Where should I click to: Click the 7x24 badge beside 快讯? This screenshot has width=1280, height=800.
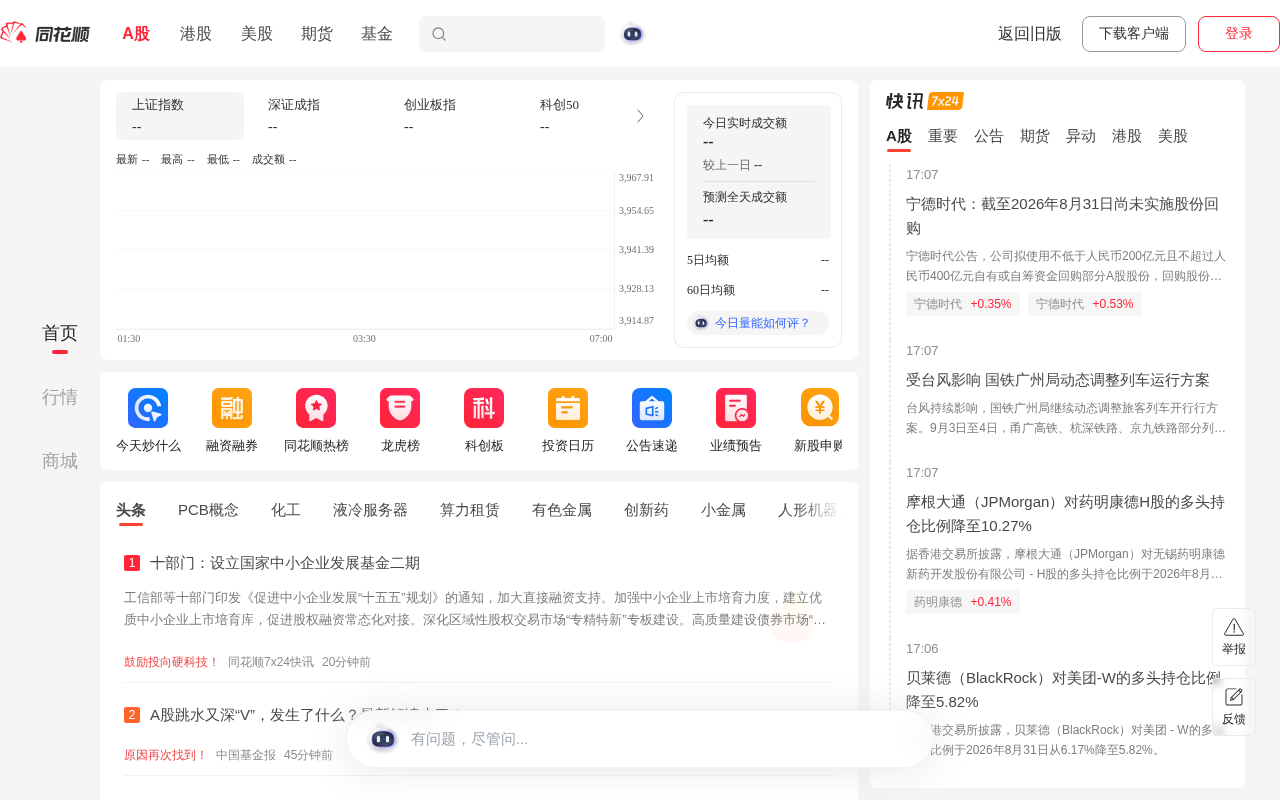pos(945,101)
